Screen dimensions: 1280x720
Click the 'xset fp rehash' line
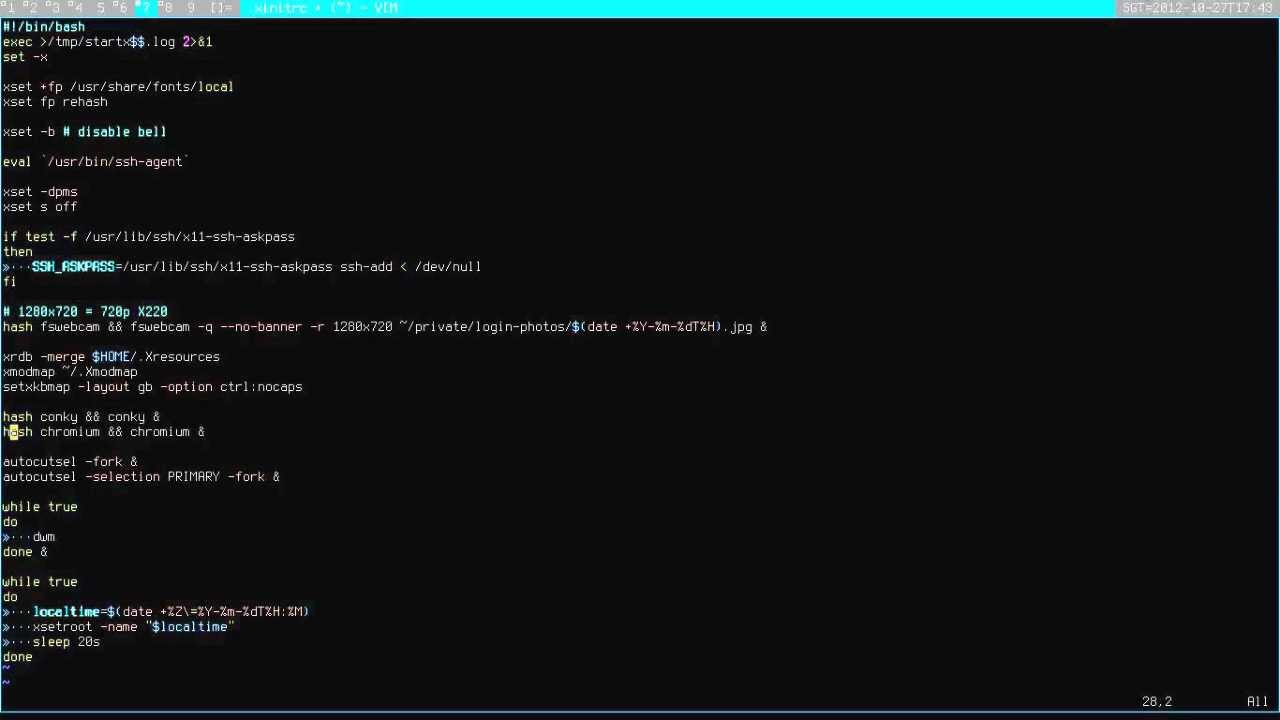pos(55,101)
